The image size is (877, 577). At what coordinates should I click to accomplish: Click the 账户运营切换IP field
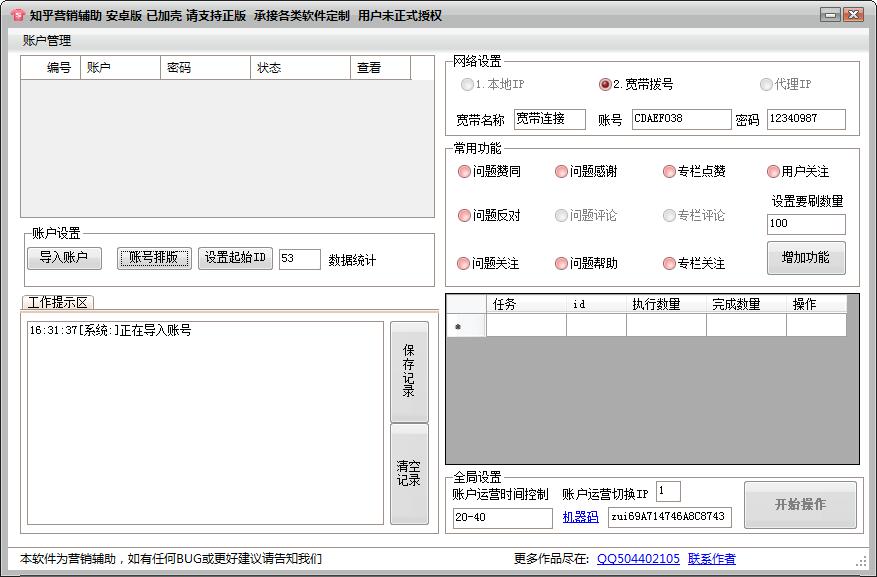tap(668, 492)
